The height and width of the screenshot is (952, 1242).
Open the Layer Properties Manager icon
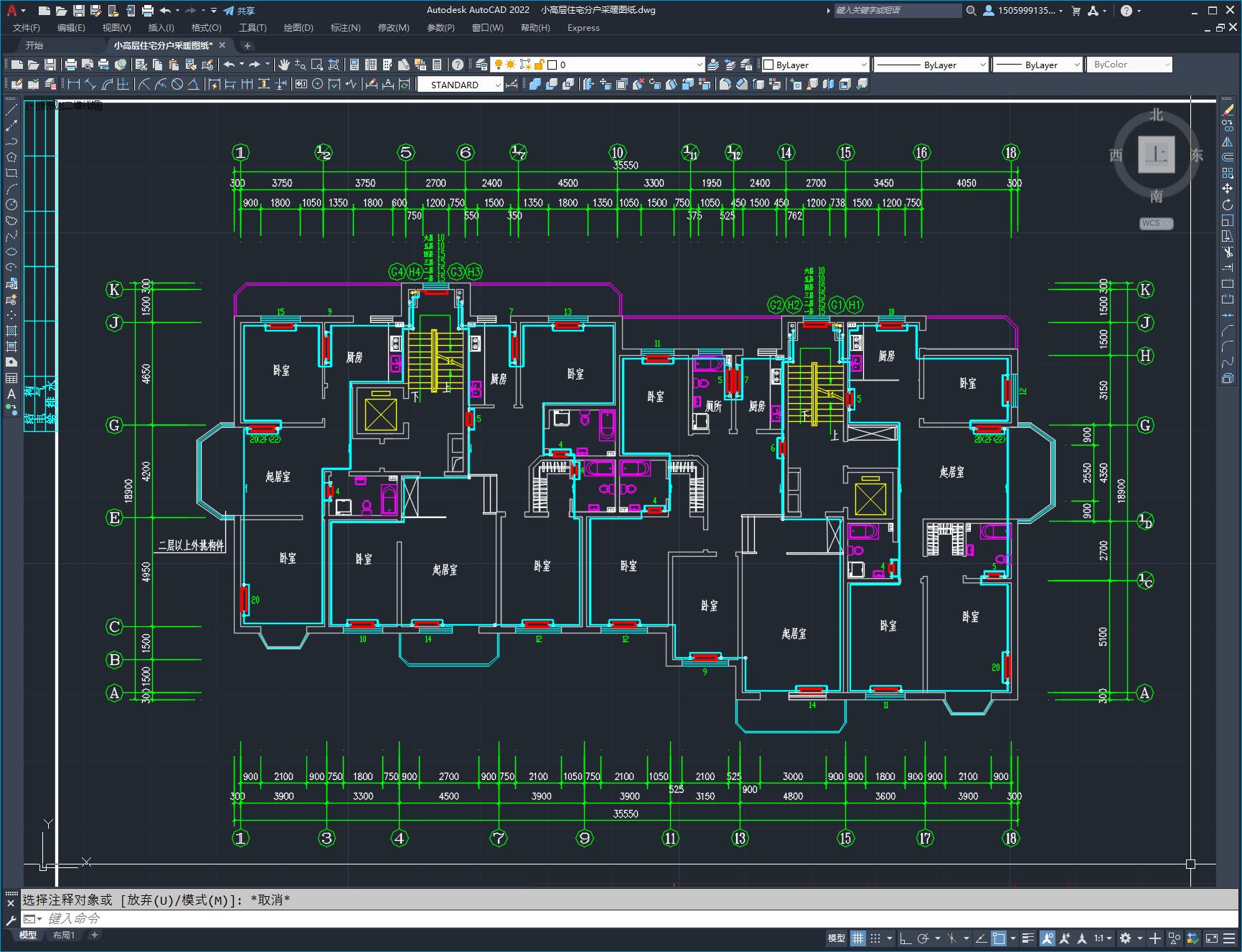click(481, 65)
